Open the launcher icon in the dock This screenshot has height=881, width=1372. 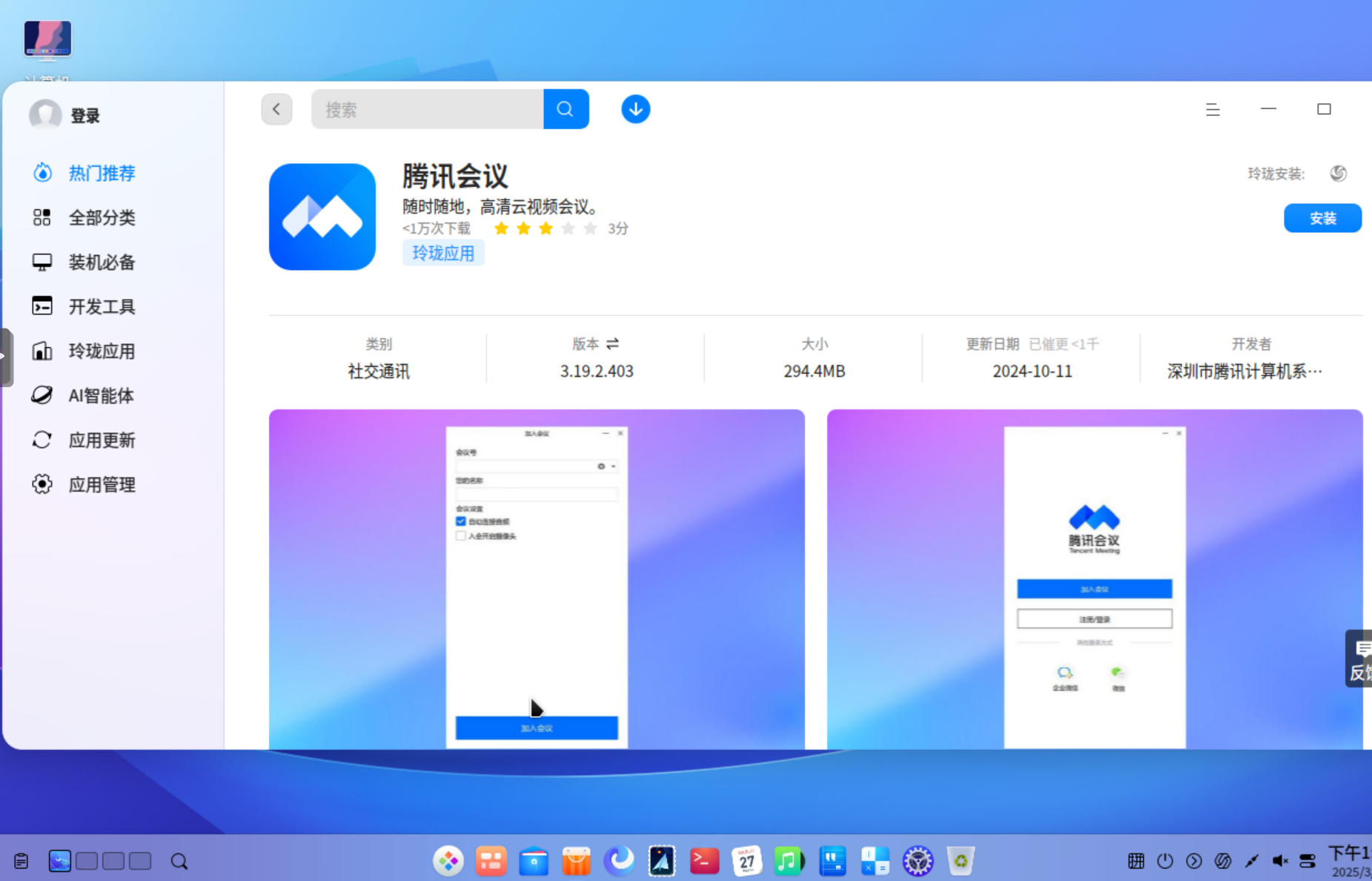448,861
